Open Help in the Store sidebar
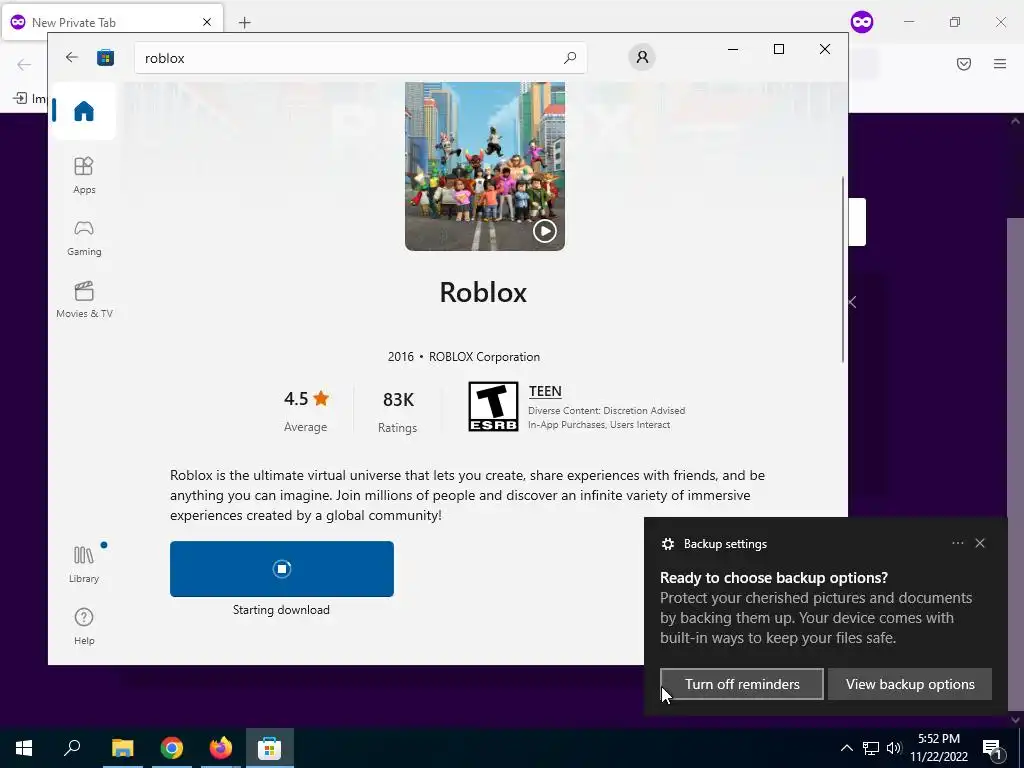 (84, 626)
